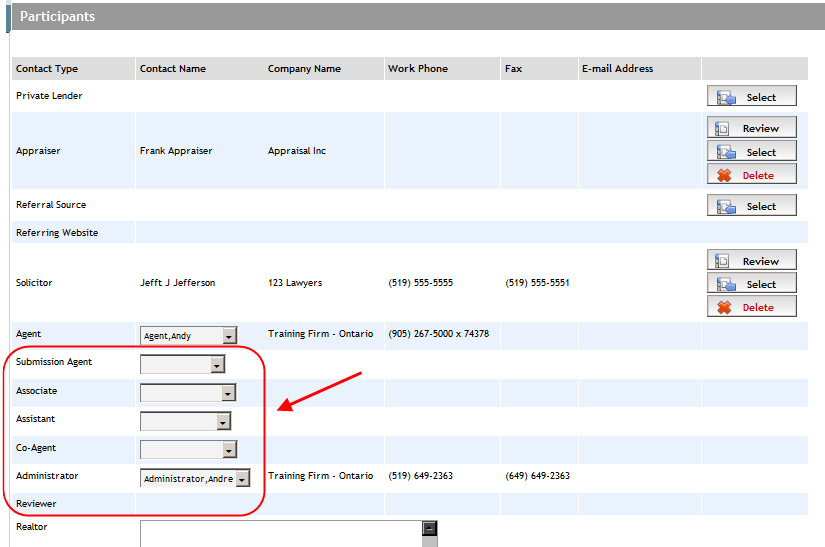Click document icon on Solicitor Review button
The height and width of the screenshot is (547, 825).
722,261
